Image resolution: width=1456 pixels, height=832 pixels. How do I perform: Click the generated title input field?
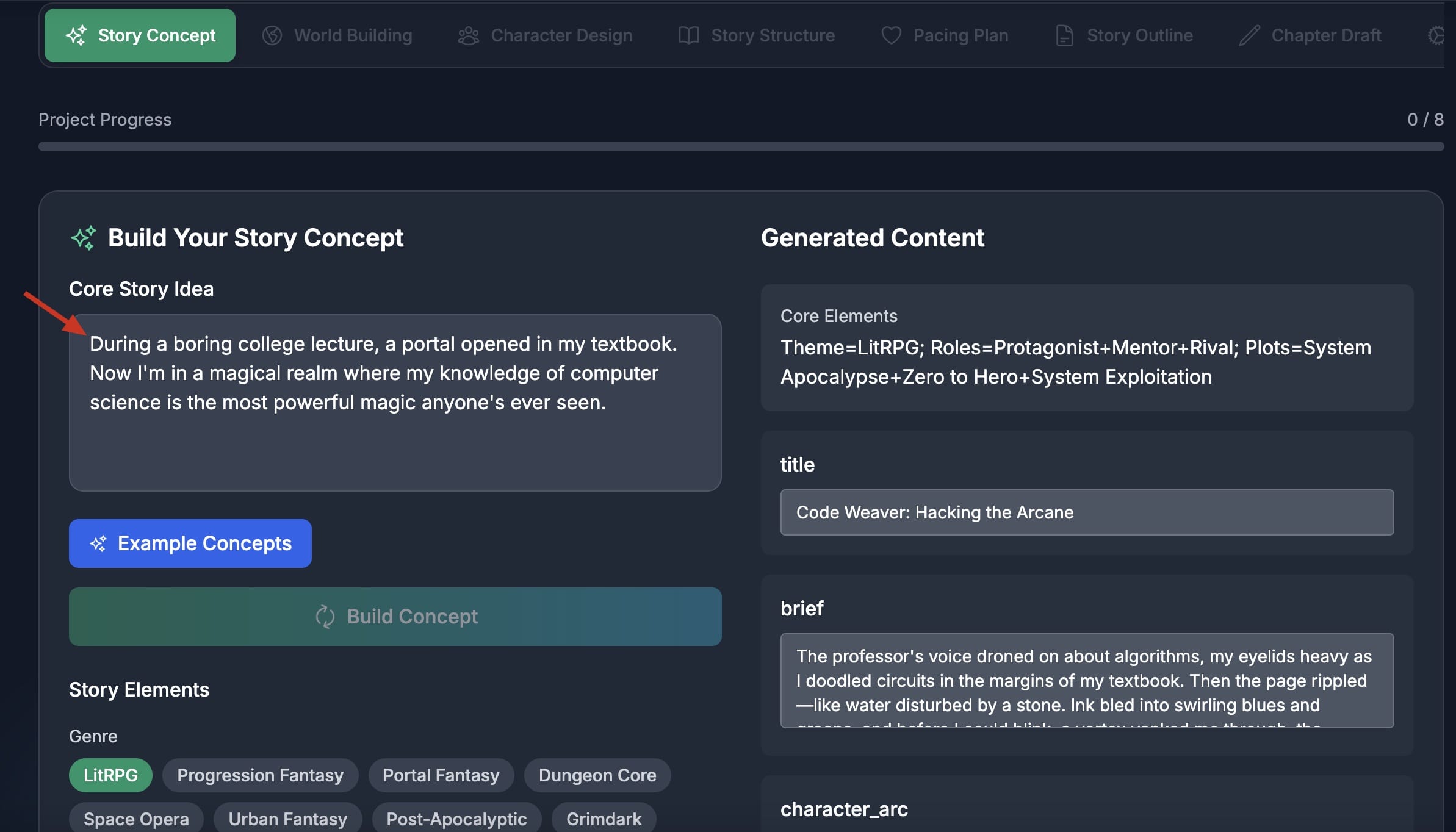click(1086, 512)
